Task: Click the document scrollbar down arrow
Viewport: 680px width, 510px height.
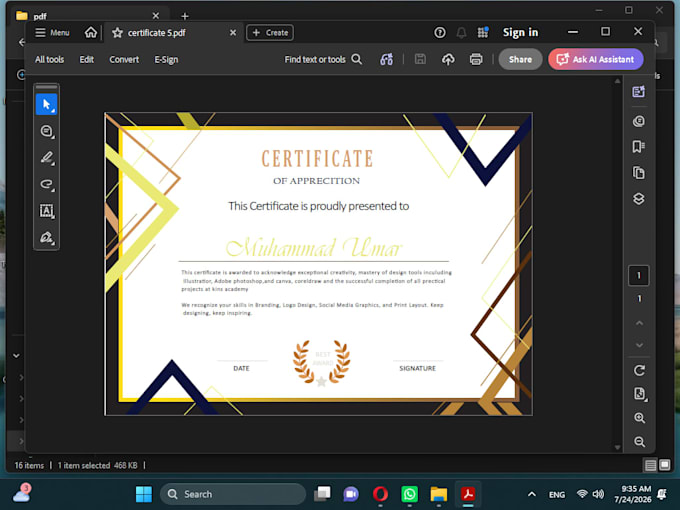Action: click(617, 448)
